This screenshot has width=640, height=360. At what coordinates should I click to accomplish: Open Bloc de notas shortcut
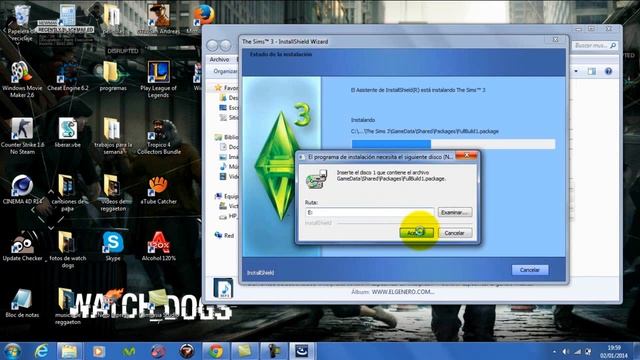click(x=22, y=303)
